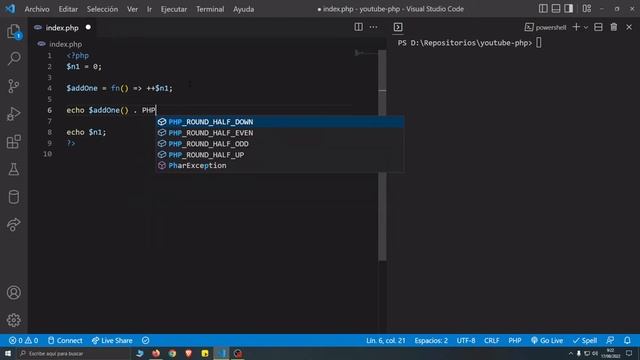The image size is (640, 360).
Task: Choose PHP_ROUND_HALF_UP suggestion
Action: coord(280,155)
